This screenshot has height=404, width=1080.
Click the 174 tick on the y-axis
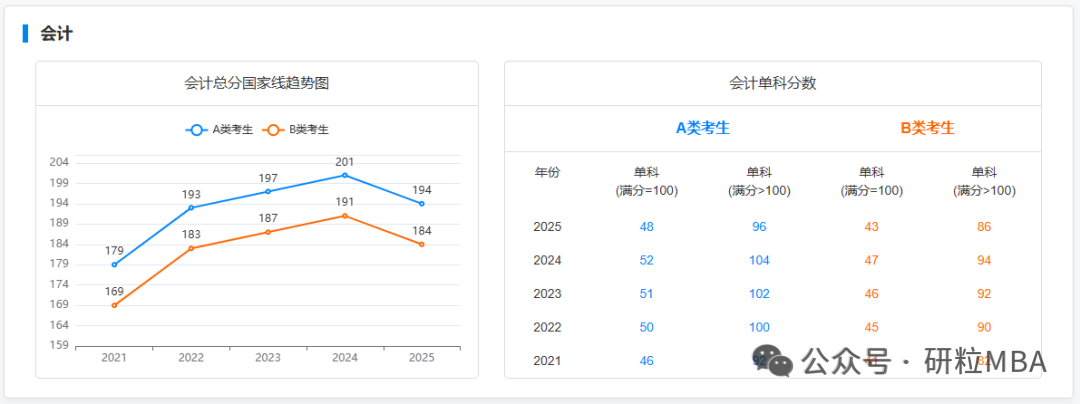59,284
